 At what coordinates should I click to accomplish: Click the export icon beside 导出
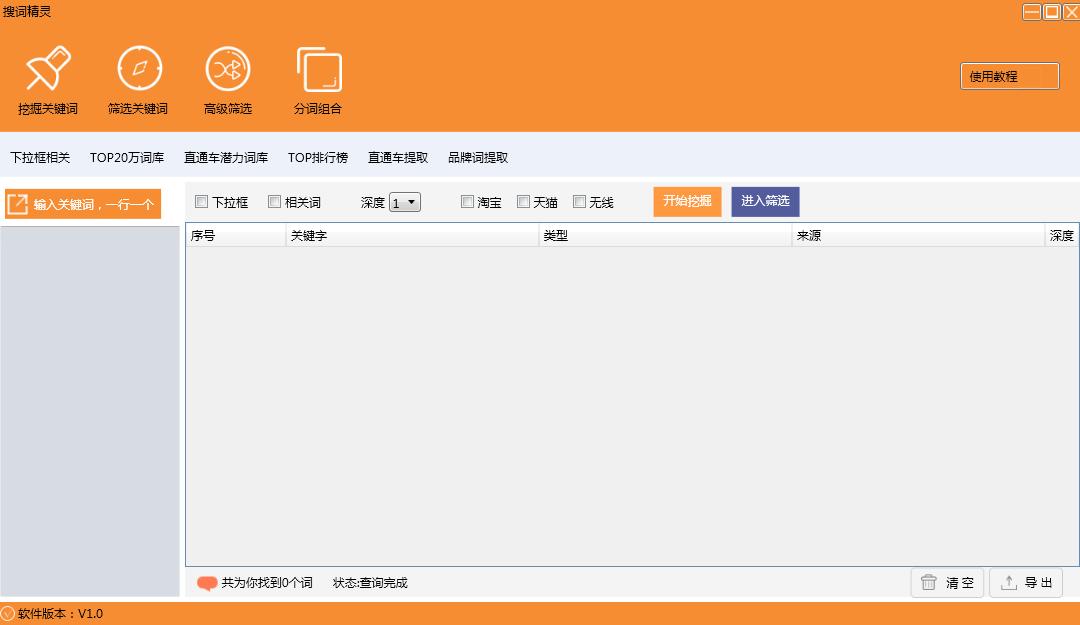1009,583
